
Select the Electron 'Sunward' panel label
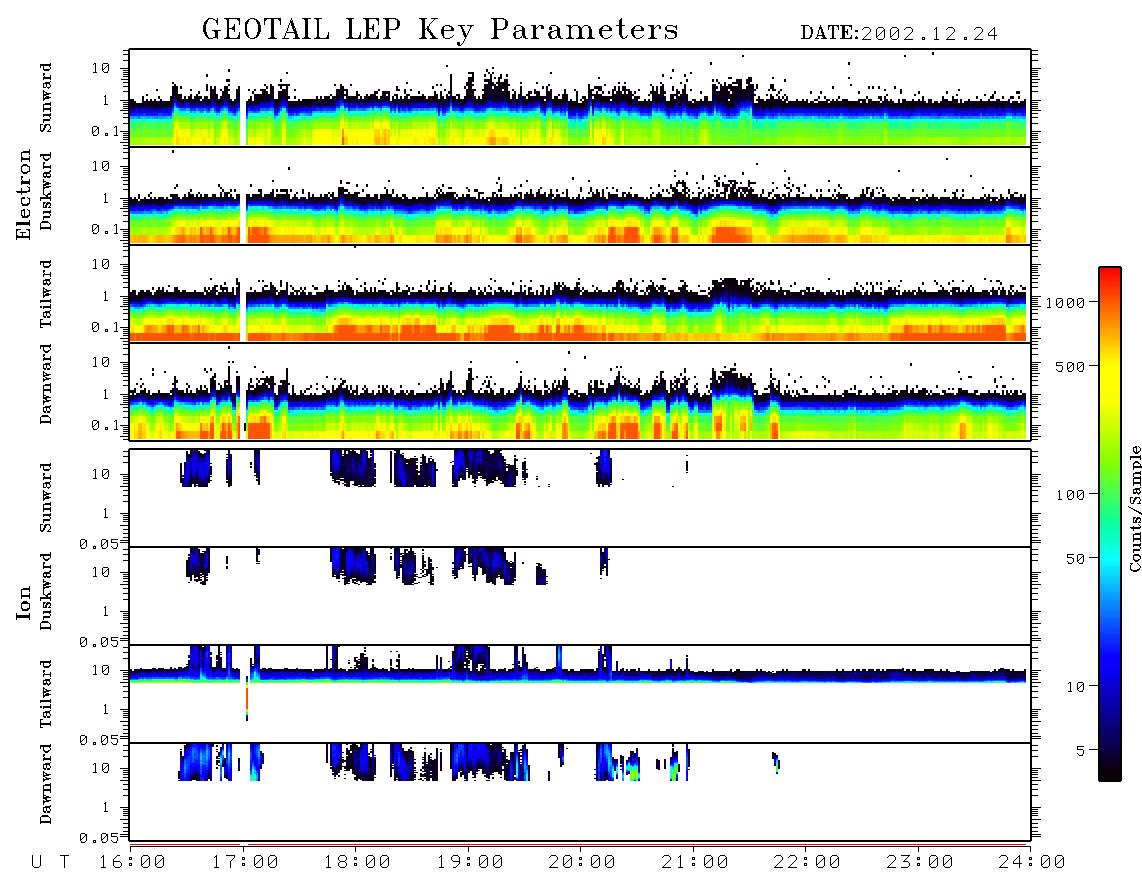coord(46,98)
